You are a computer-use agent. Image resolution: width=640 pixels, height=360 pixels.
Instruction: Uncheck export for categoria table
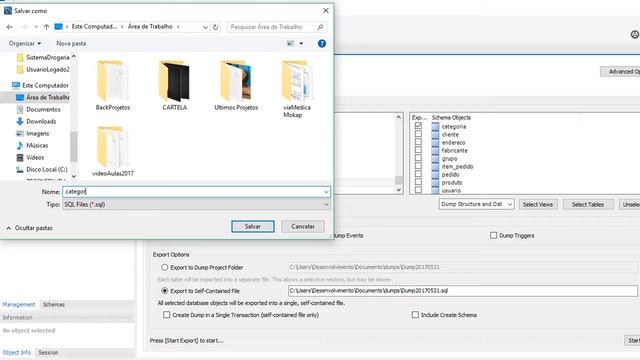click(x=418, y=126)
